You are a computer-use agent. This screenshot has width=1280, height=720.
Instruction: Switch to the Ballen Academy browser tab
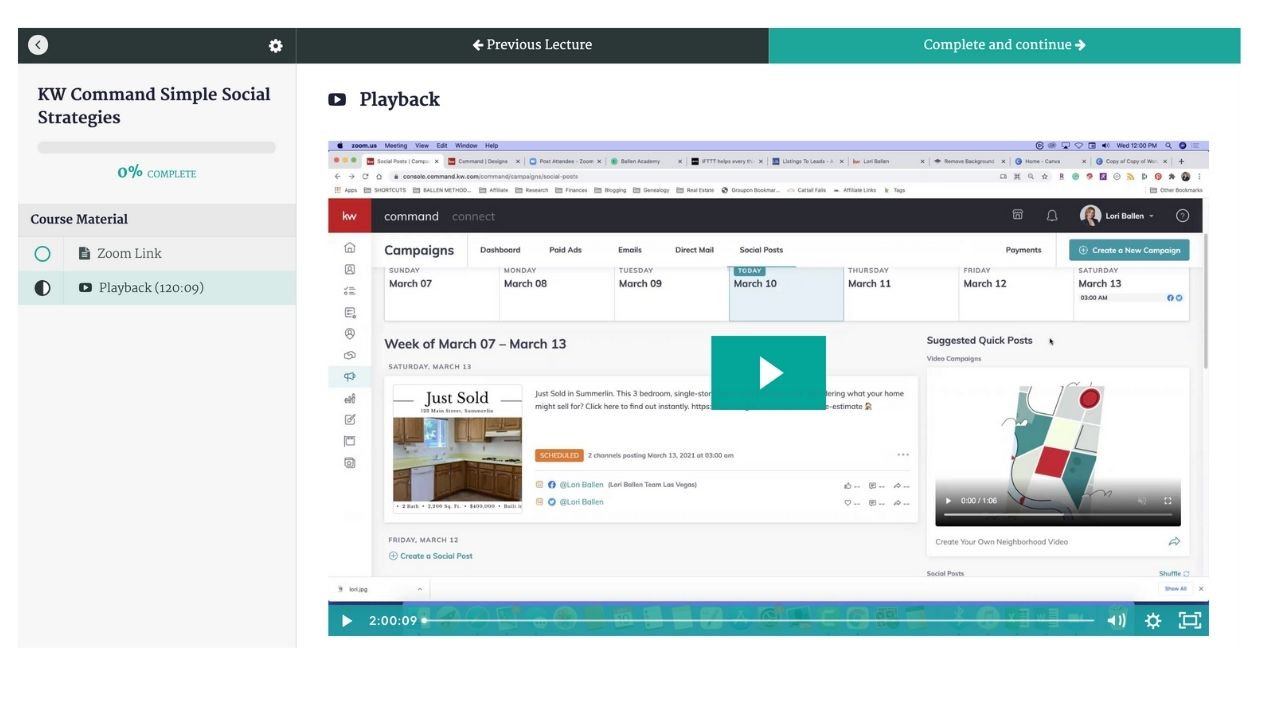coord(646,161)
